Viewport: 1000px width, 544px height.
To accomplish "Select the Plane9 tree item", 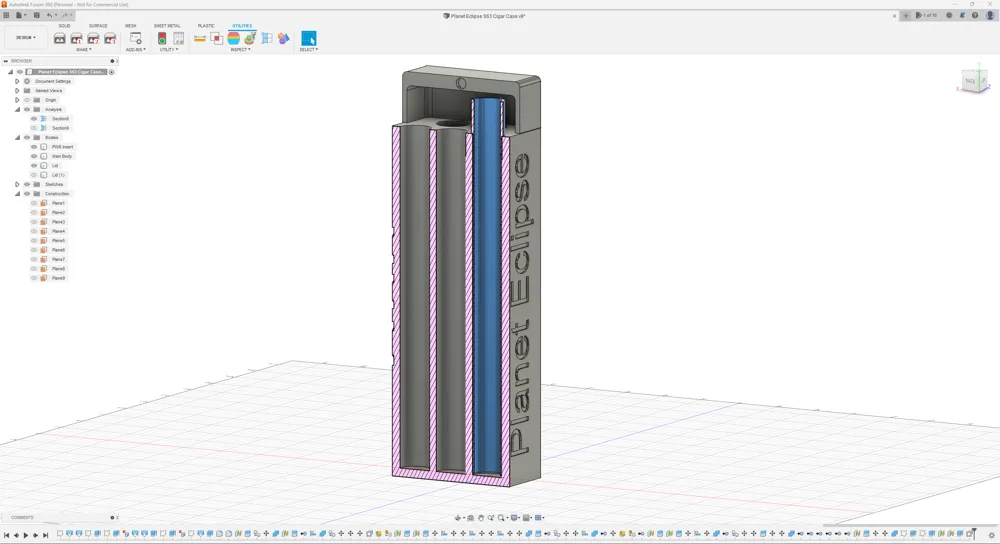I will click(58, 278).
